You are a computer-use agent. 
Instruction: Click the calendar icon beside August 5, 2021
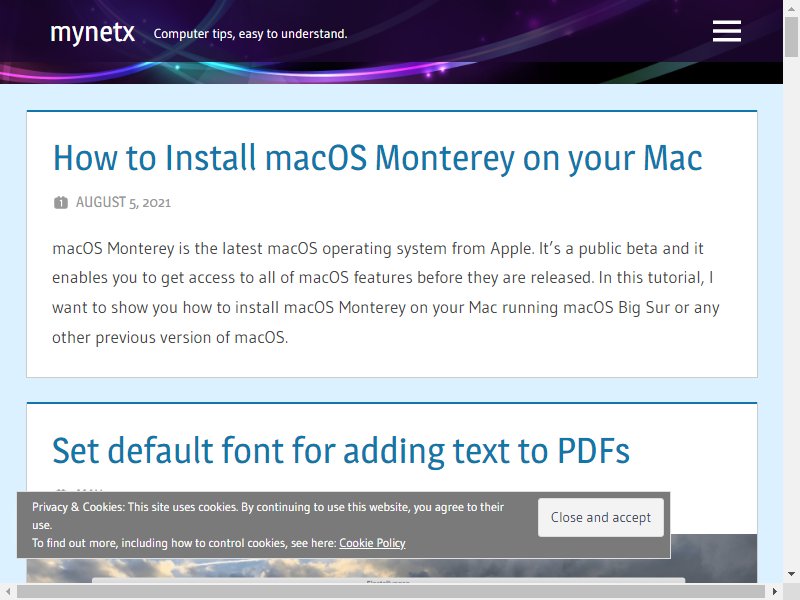pyautogui.click(x=61, y=203)
